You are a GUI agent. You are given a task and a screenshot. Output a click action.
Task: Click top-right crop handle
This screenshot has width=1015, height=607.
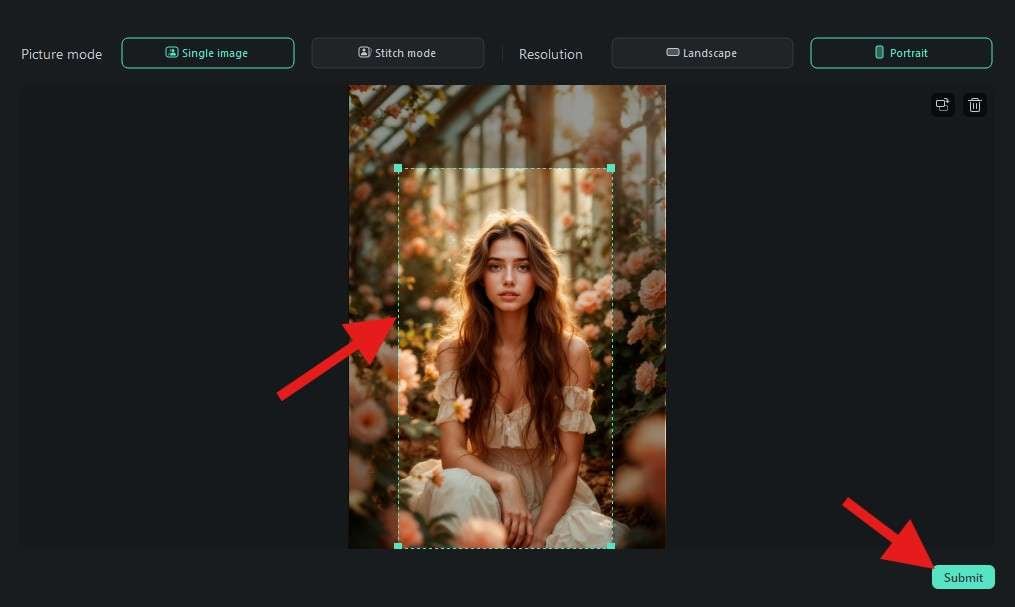coord(610,168)
